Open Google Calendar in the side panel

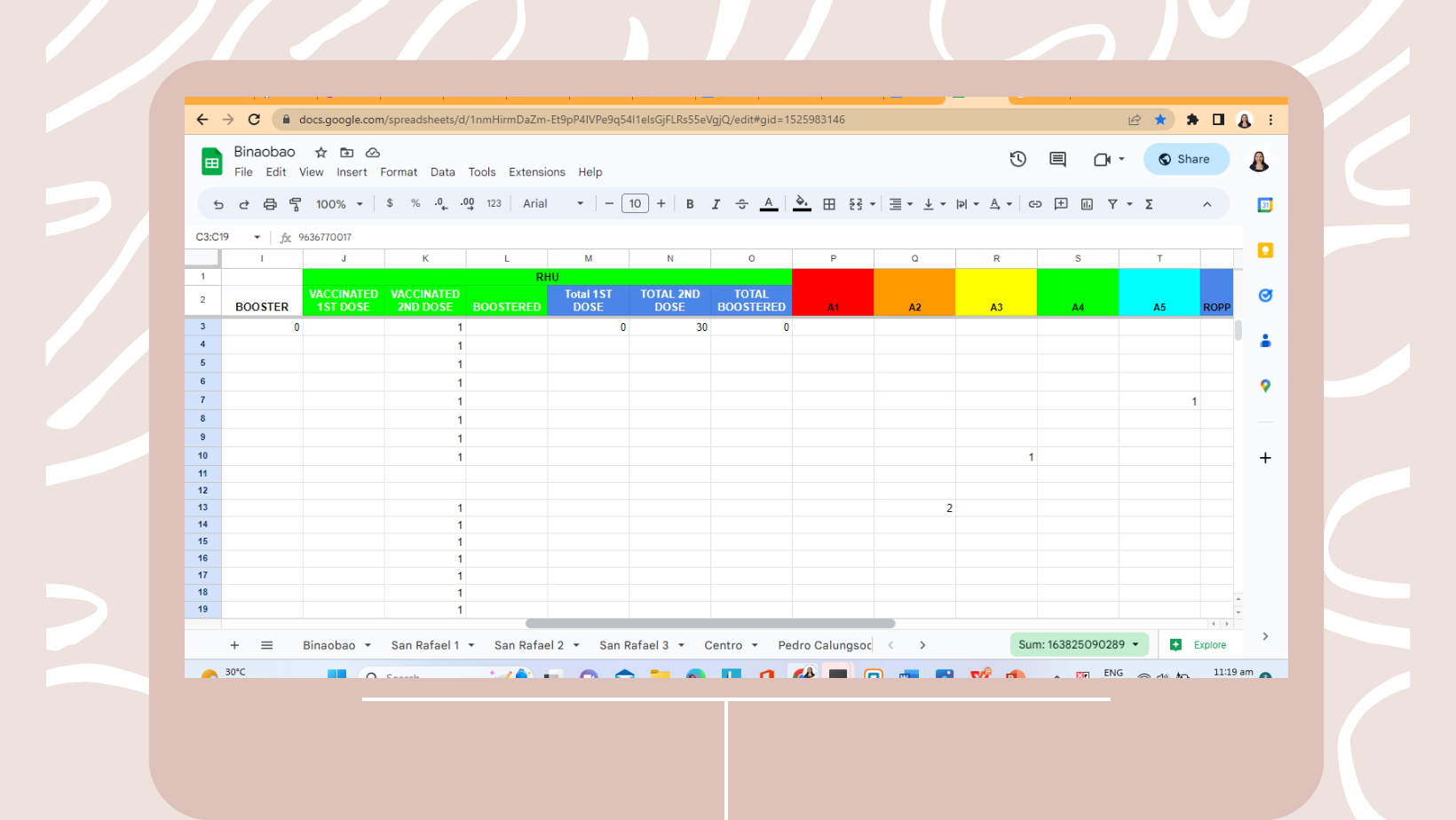click(x=1265, y=205)
